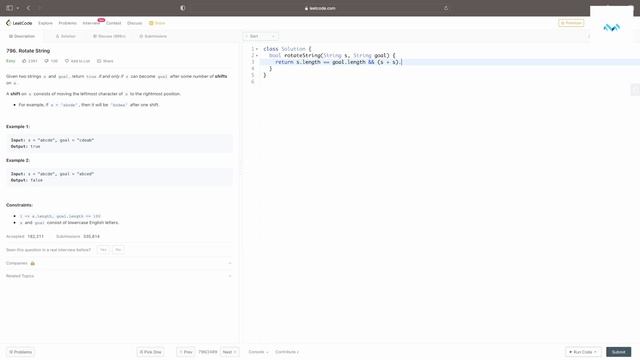The width and height of the screenshot is (640, 360).
Task: Click the Example 1 input code block
Action: (119, 143)
